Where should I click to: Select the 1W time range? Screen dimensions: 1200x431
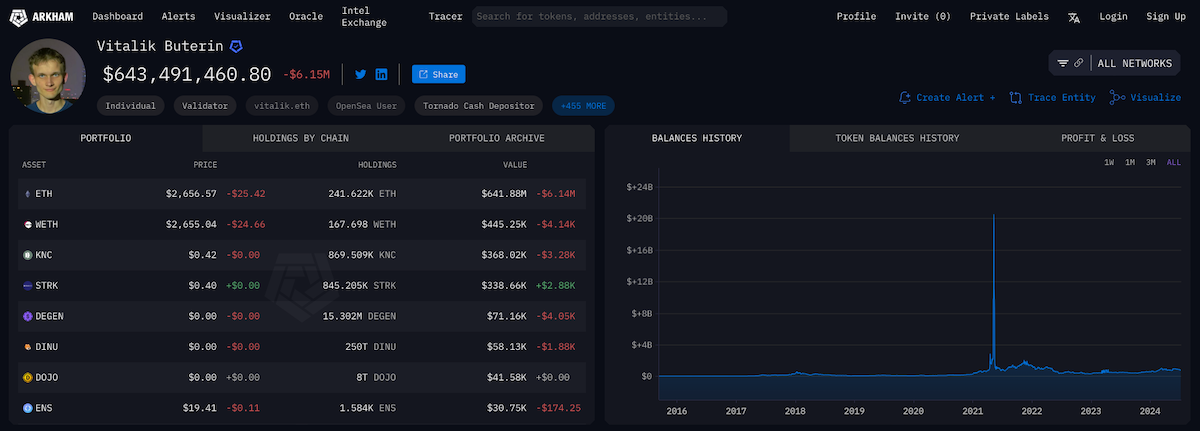[1109, 162]
